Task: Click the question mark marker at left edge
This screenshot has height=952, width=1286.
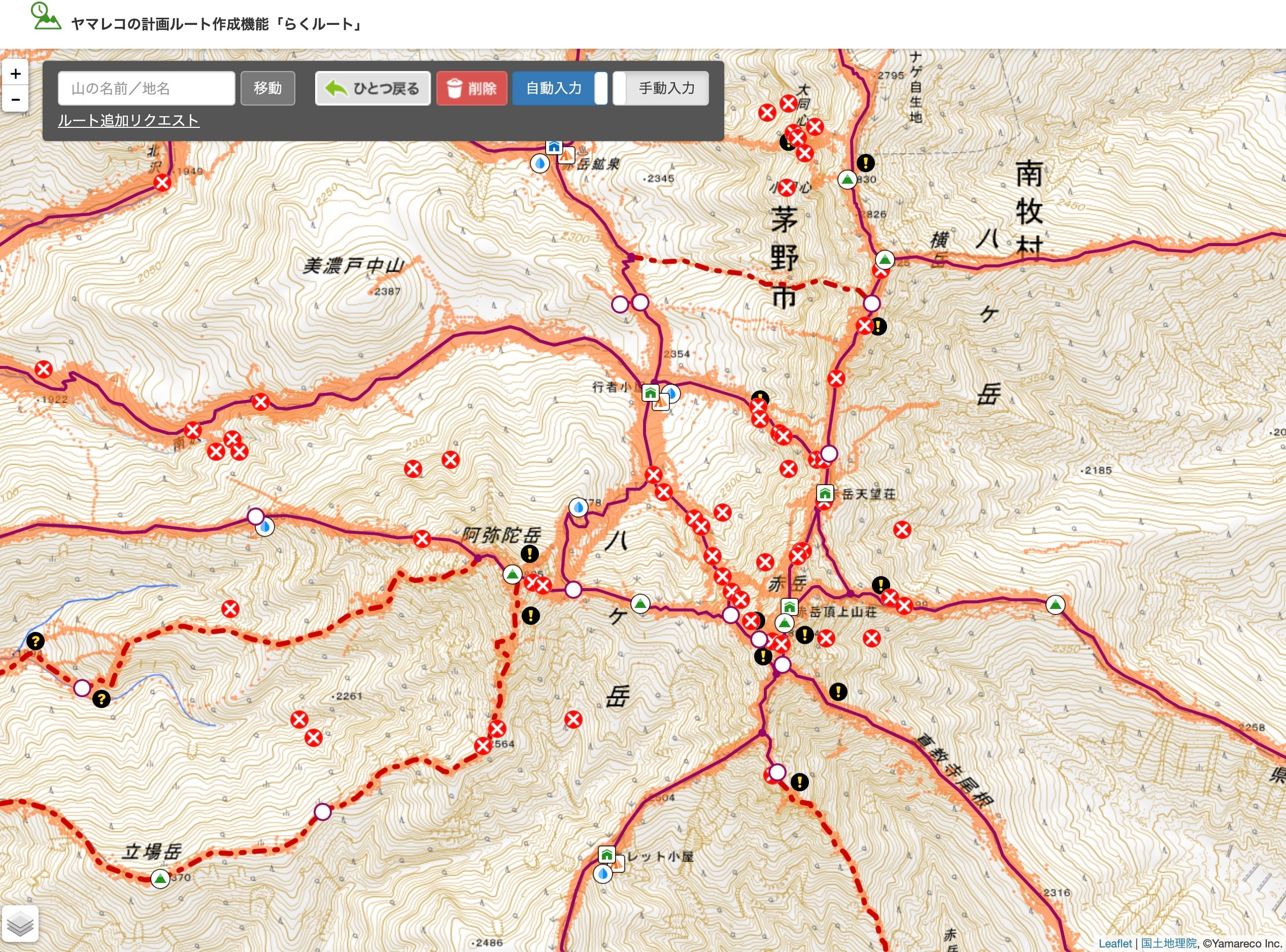Action: click(x=36, y=641)
